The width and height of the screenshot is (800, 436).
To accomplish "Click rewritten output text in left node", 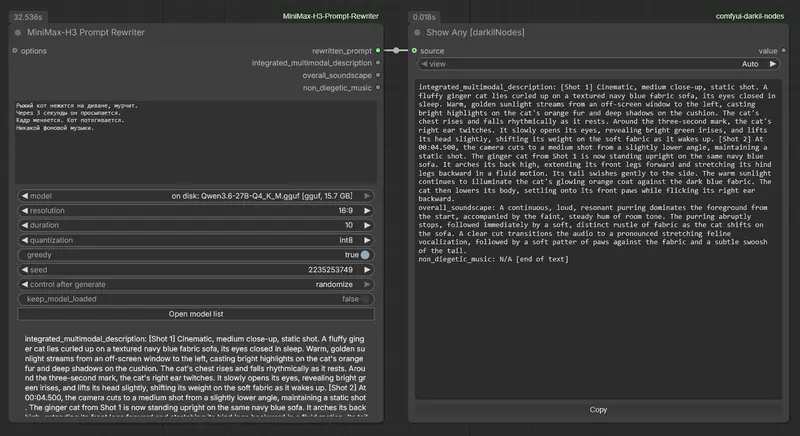I will tap(196, 375).
